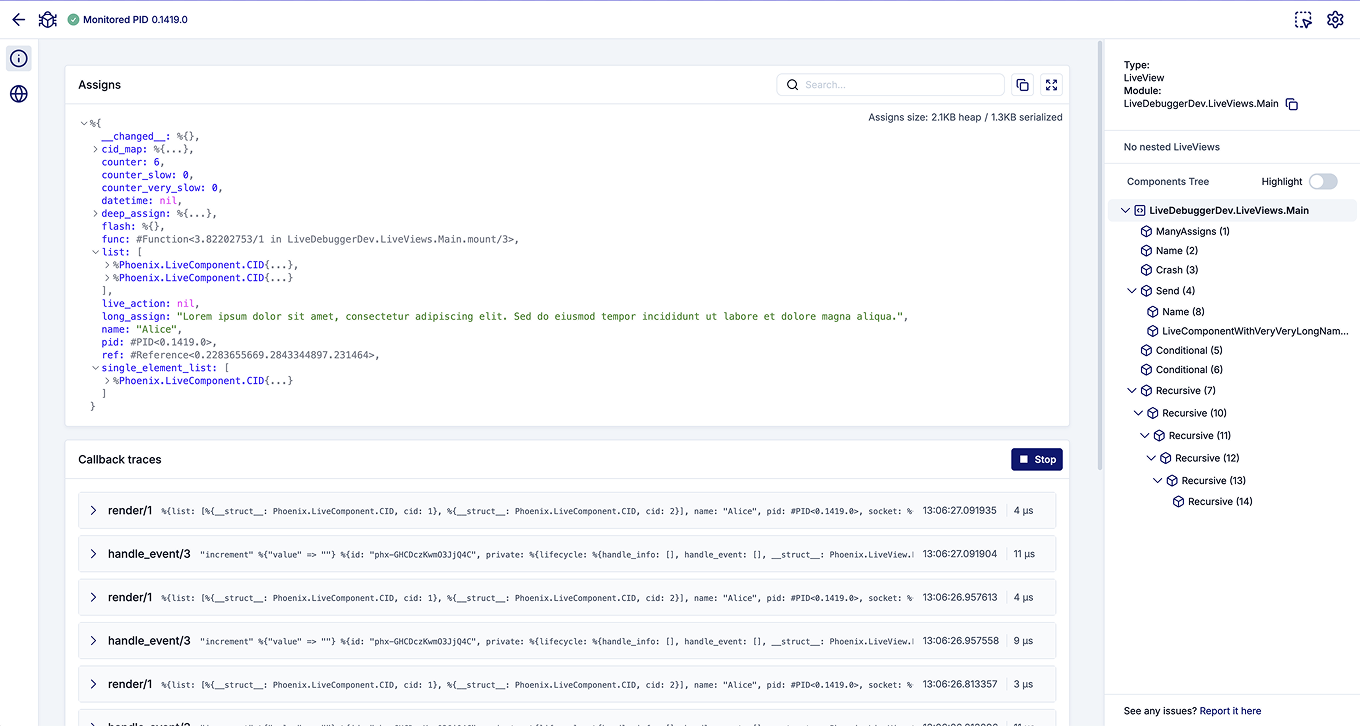Click the Report it here link

[x=1229, y=710]
